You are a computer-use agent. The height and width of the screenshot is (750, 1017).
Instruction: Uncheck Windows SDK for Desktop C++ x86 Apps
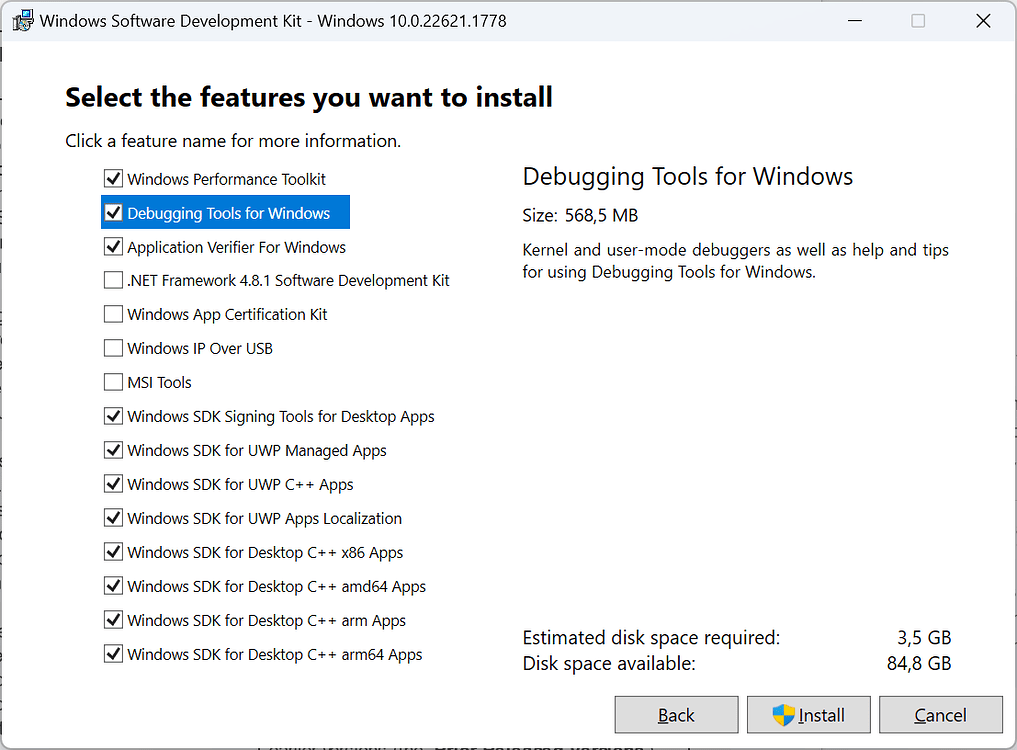click(113, 552)
